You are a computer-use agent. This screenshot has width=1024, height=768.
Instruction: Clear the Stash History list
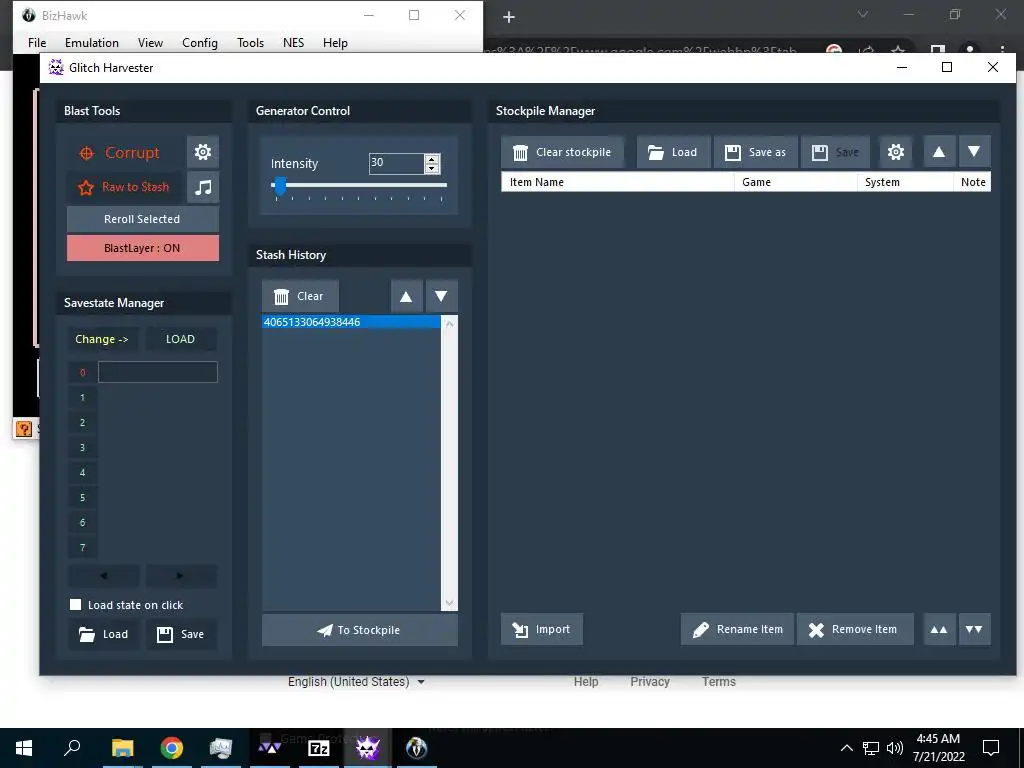[x=300, y=296]
